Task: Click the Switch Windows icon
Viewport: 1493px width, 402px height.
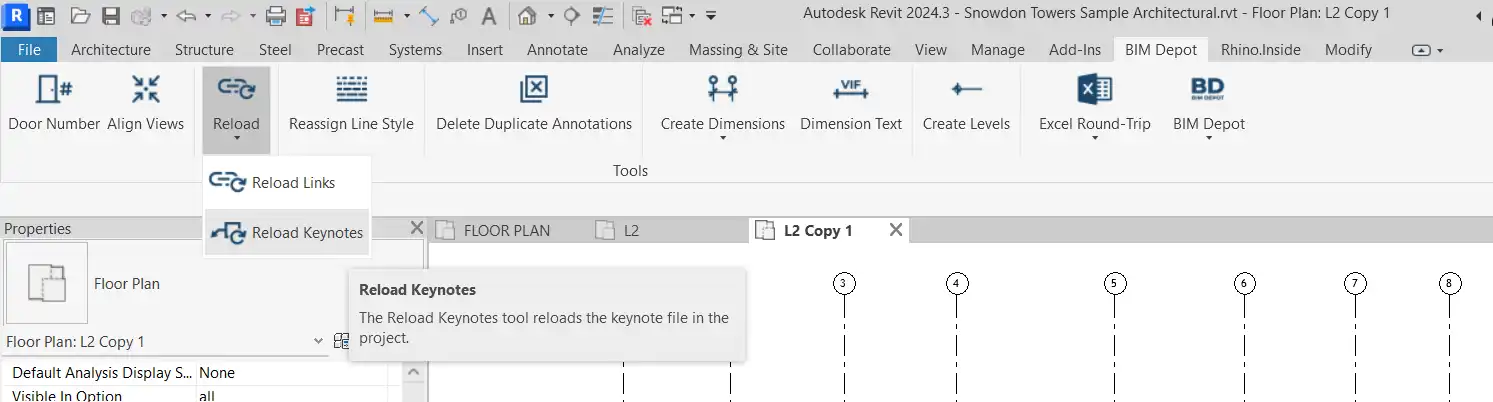Action: (x=672, y=15)
